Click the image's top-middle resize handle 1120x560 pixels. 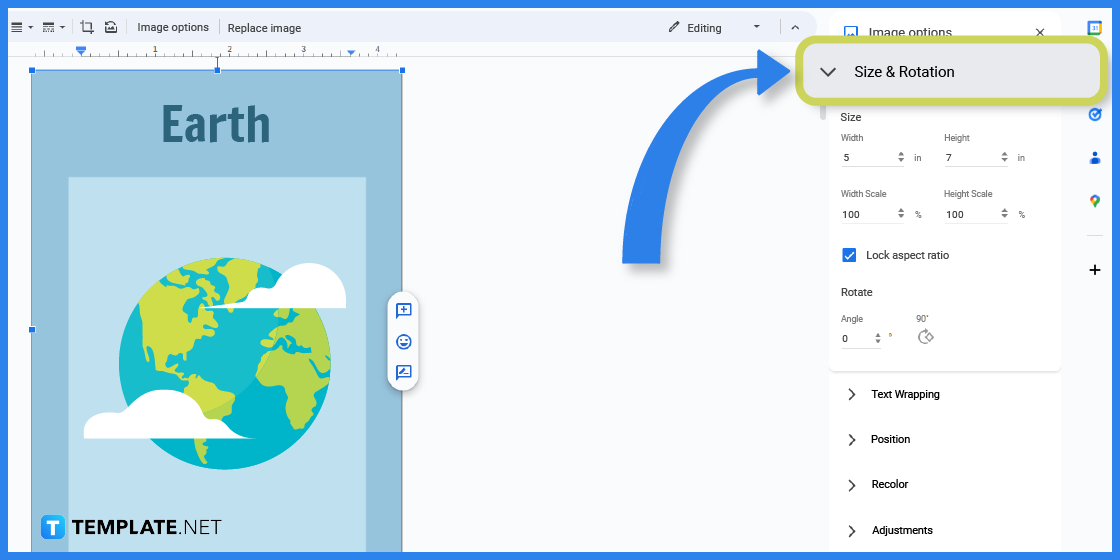tap(217, 70)
